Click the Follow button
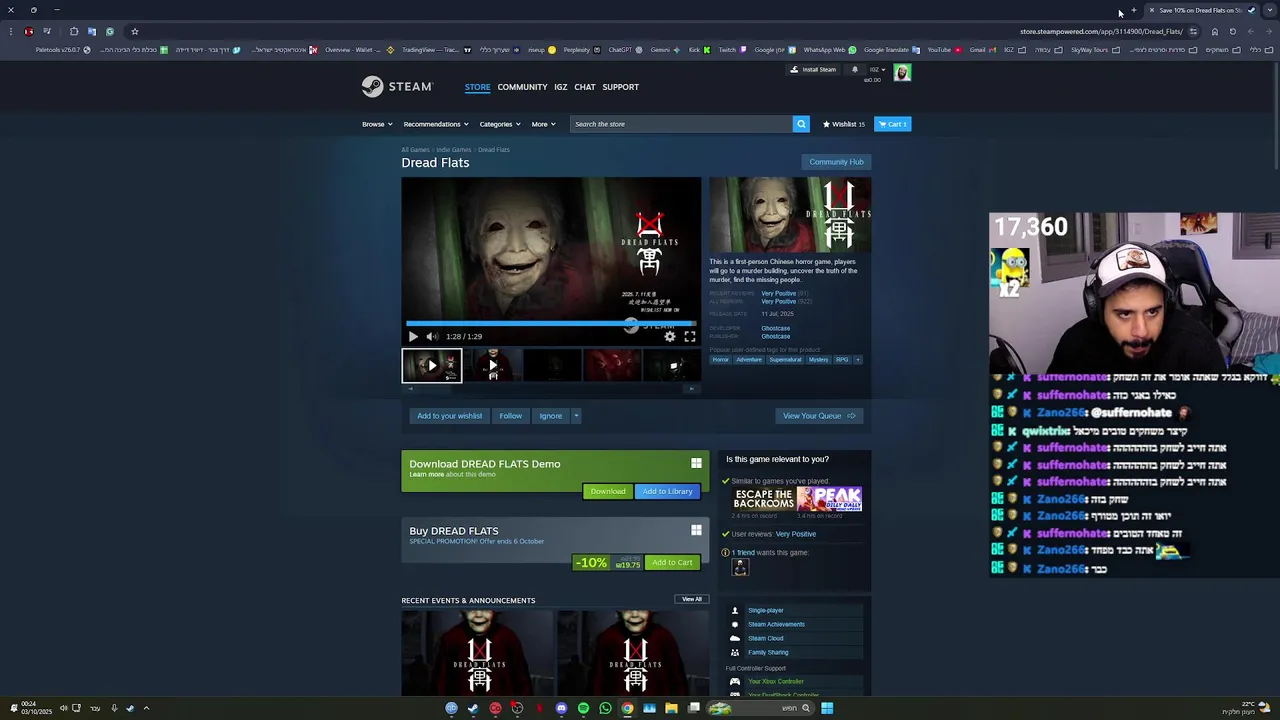Image resolution: width=1280 pixels, height=720 pixels. 510,416
